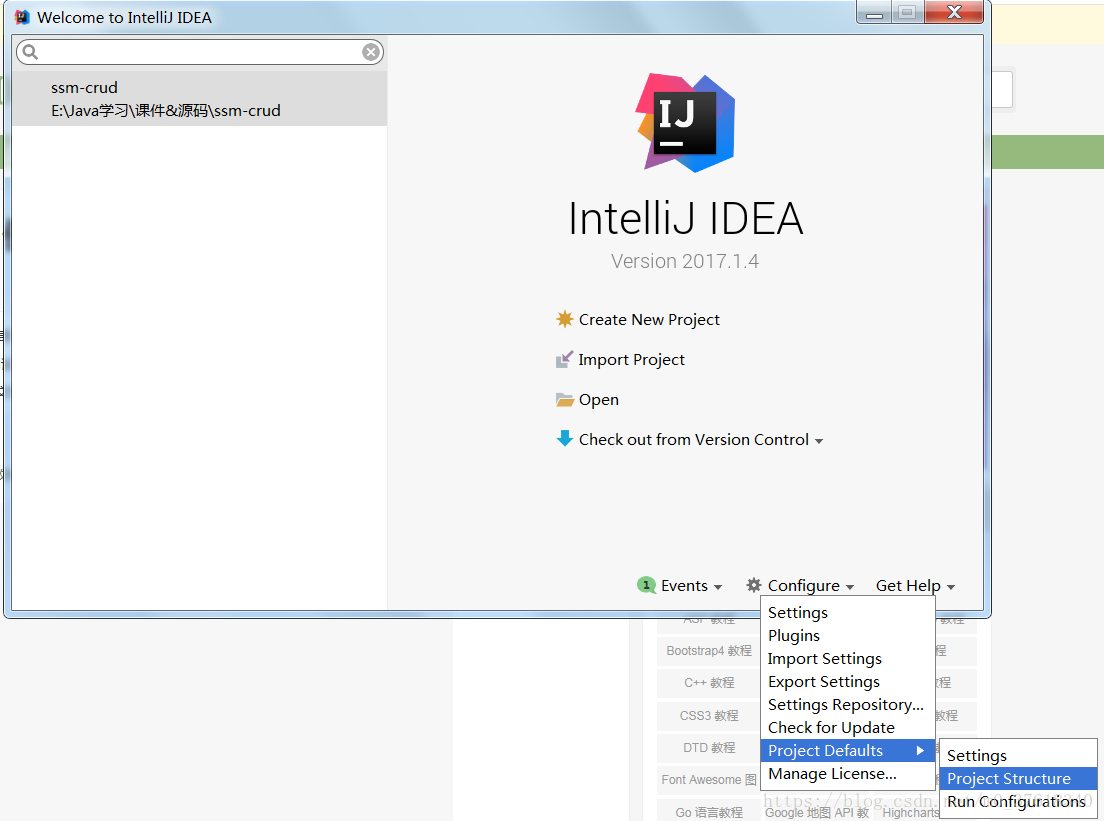Choose Export Settings

pos(848,682)
